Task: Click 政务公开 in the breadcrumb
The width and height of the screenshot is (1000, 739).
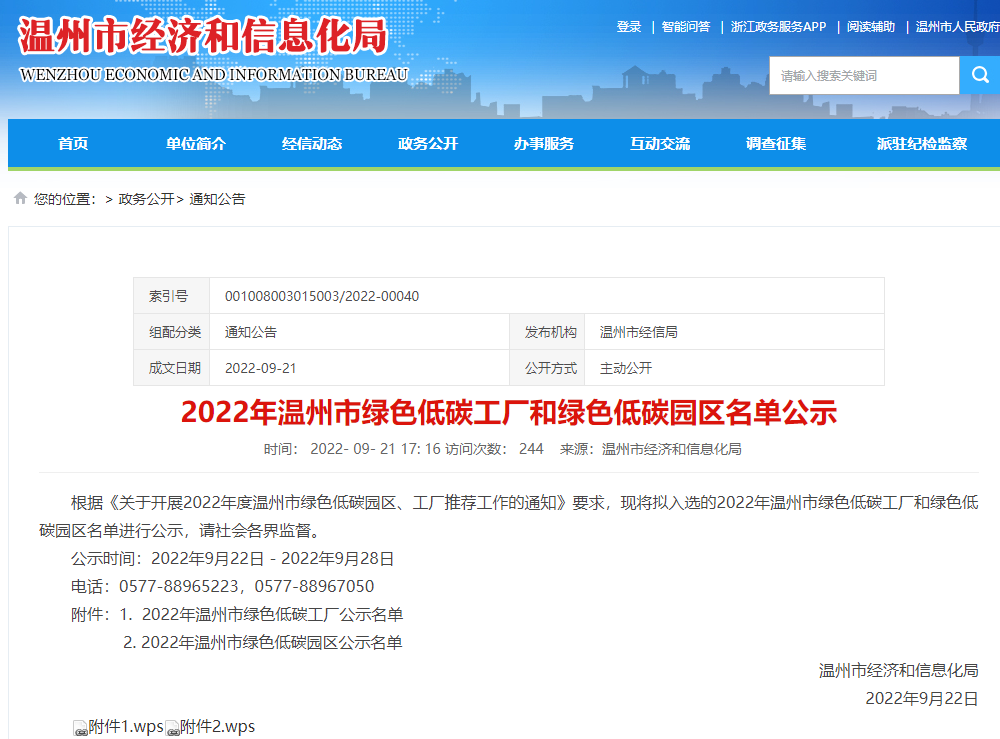Action: pyautogui.click(x=147, y=199)
